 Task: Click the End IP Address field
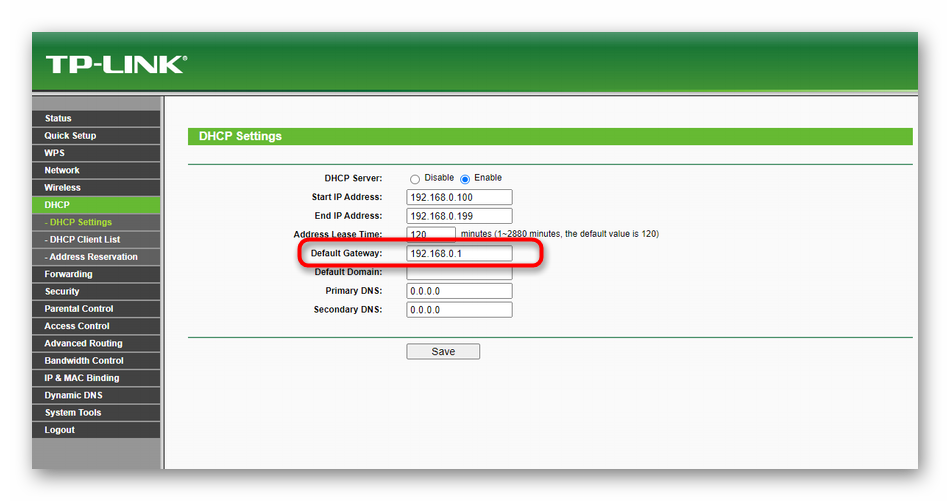tap(459, 216)
